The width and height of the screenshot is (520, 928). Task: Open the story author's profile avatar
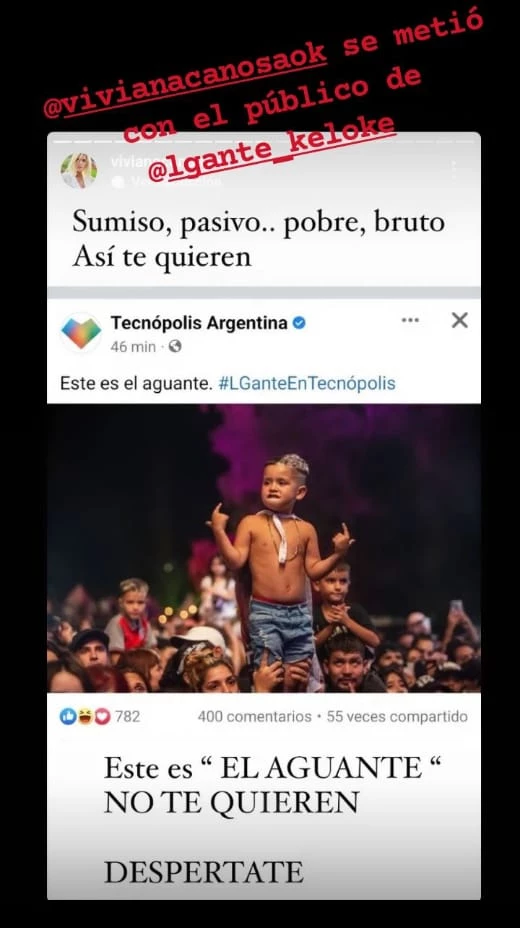(x=79, y=171)
